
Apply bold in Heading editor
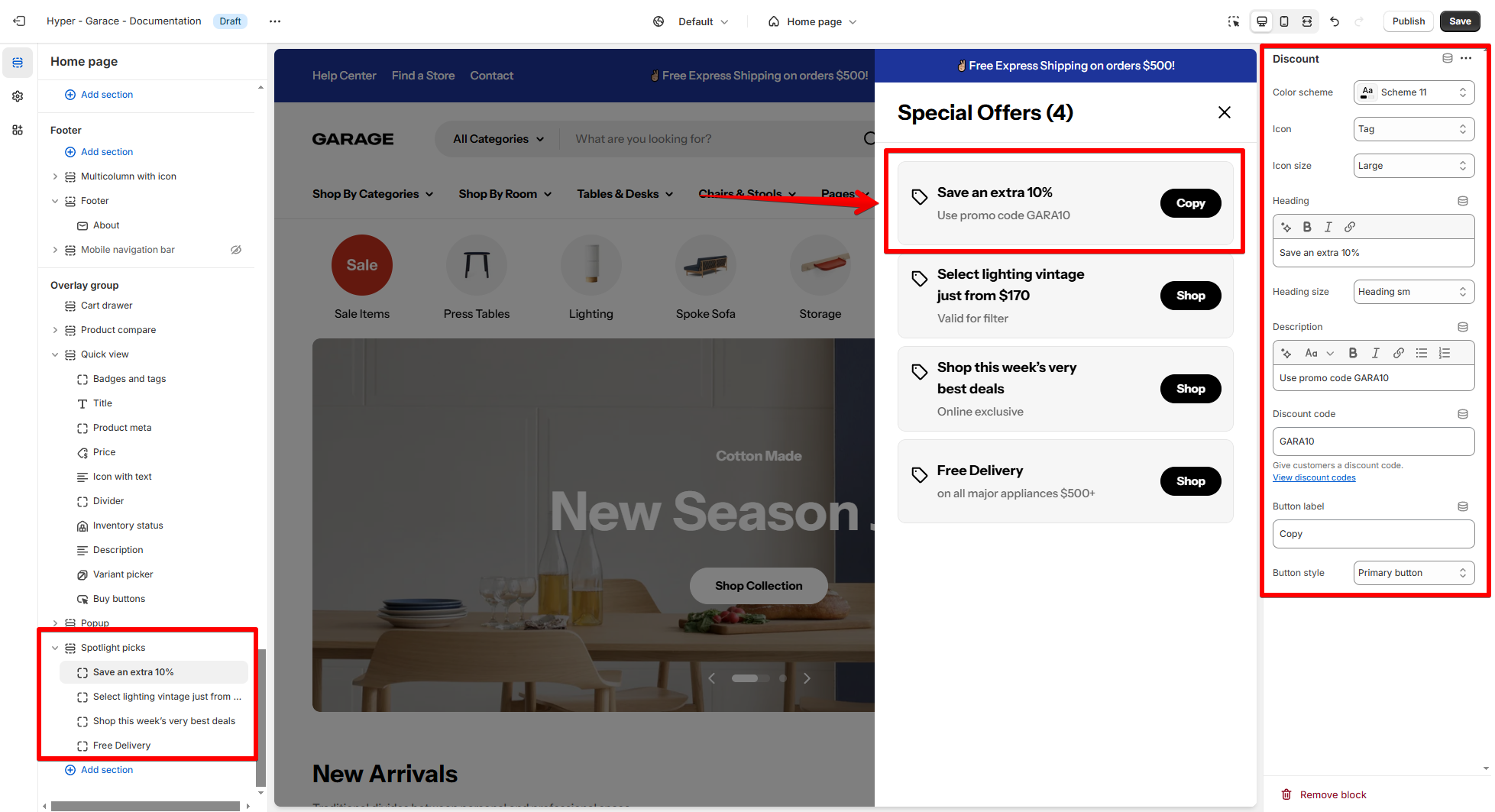click(1307, 227)
